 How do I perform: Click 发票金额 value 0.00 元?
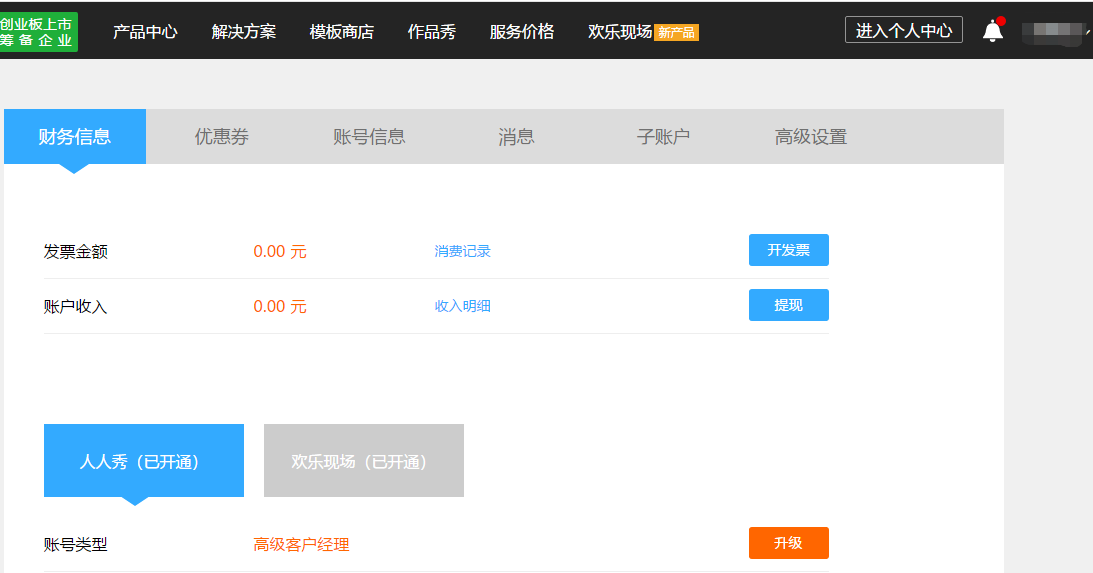coord(280,252)
